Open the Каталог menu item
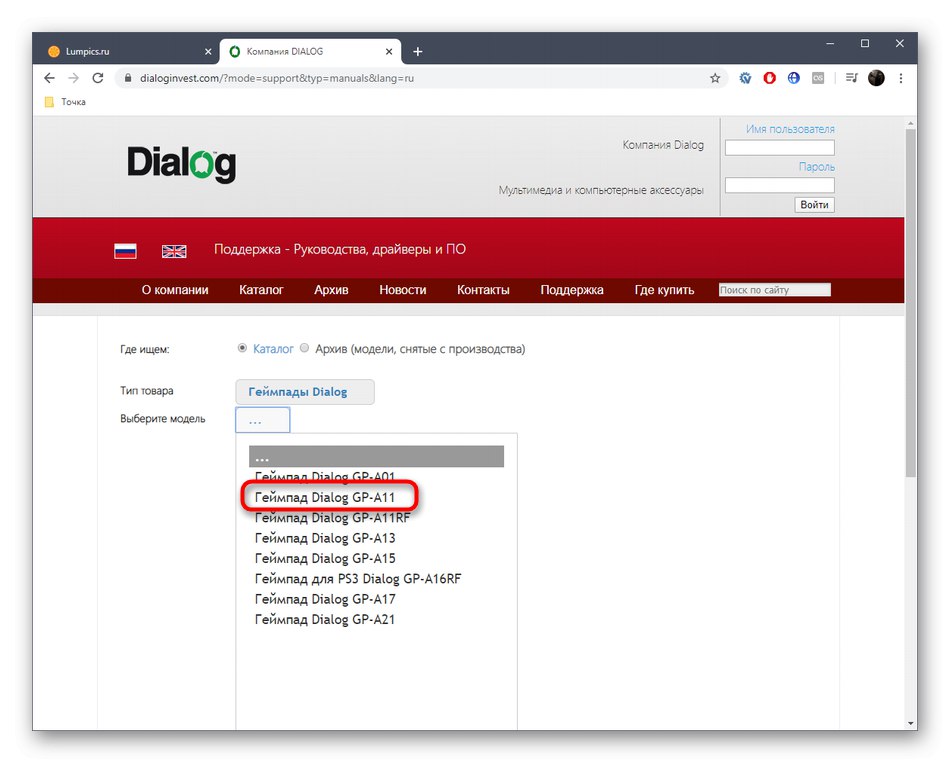 (261, 290)
